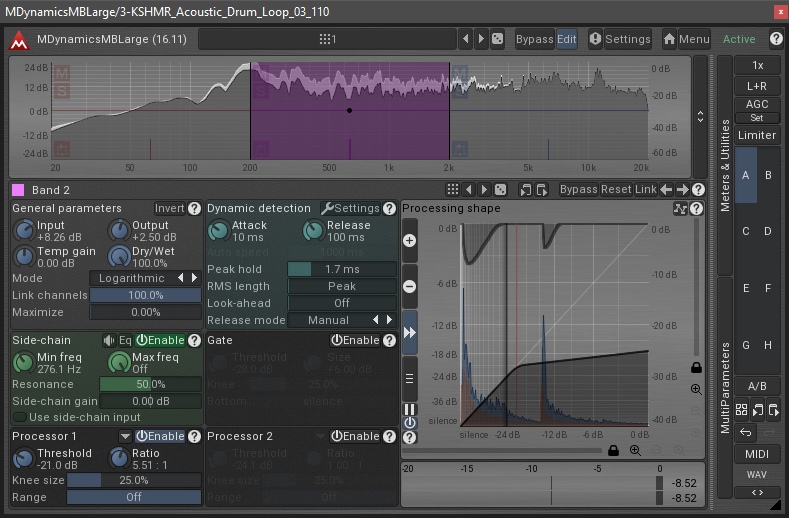
Task: Enable the Side-chain section
Action: [x=161, y=340]
